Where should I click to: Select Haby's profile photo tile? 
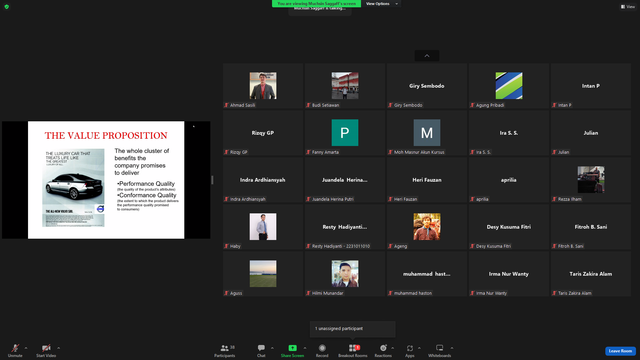(x=263, y=227)
